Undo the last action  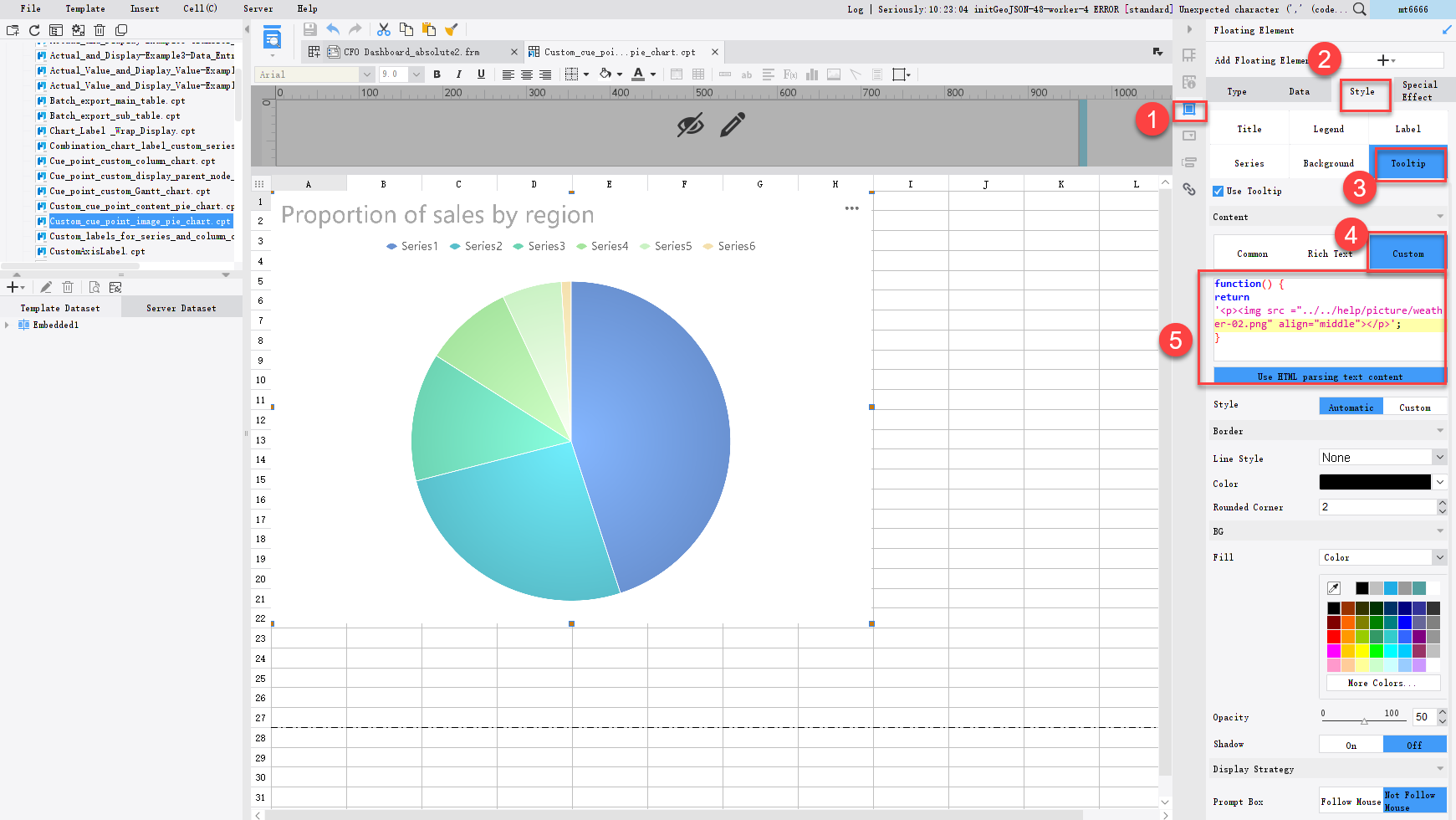click(333, 29)
